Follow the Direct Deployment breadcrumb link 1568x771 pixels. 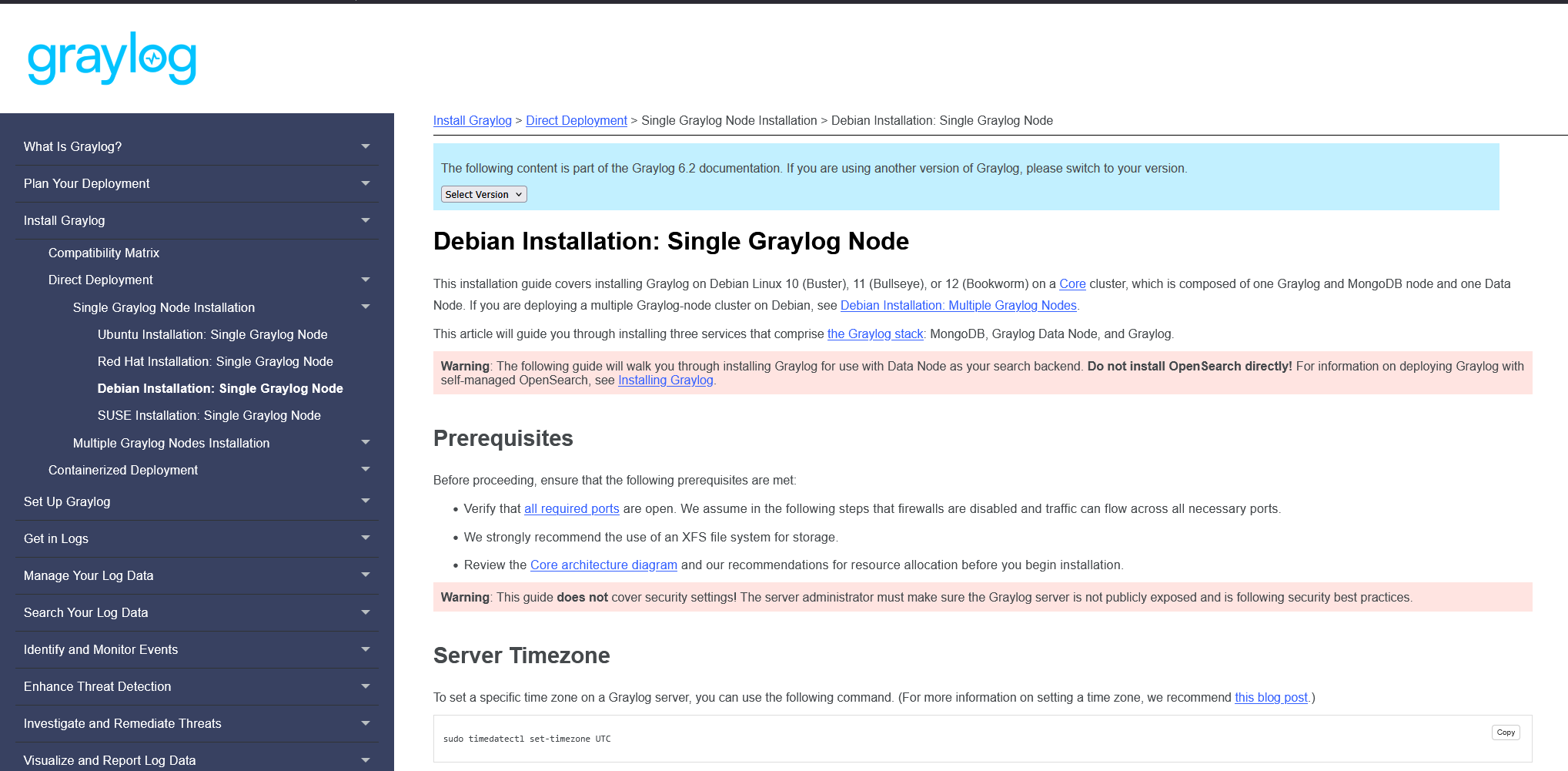click(x=577, y=120)
